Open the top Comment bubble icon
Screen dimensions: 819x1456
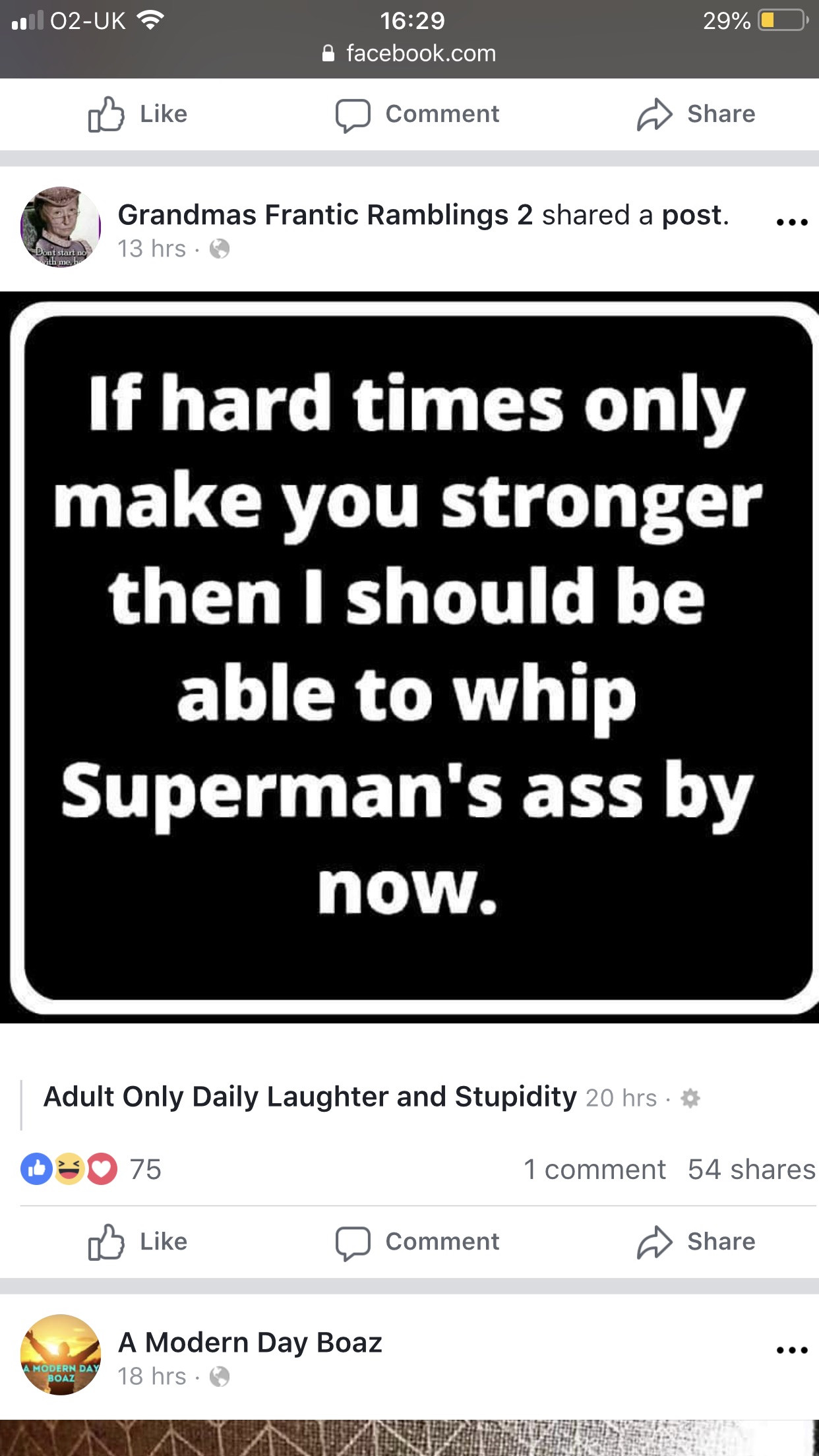point(353,115)
